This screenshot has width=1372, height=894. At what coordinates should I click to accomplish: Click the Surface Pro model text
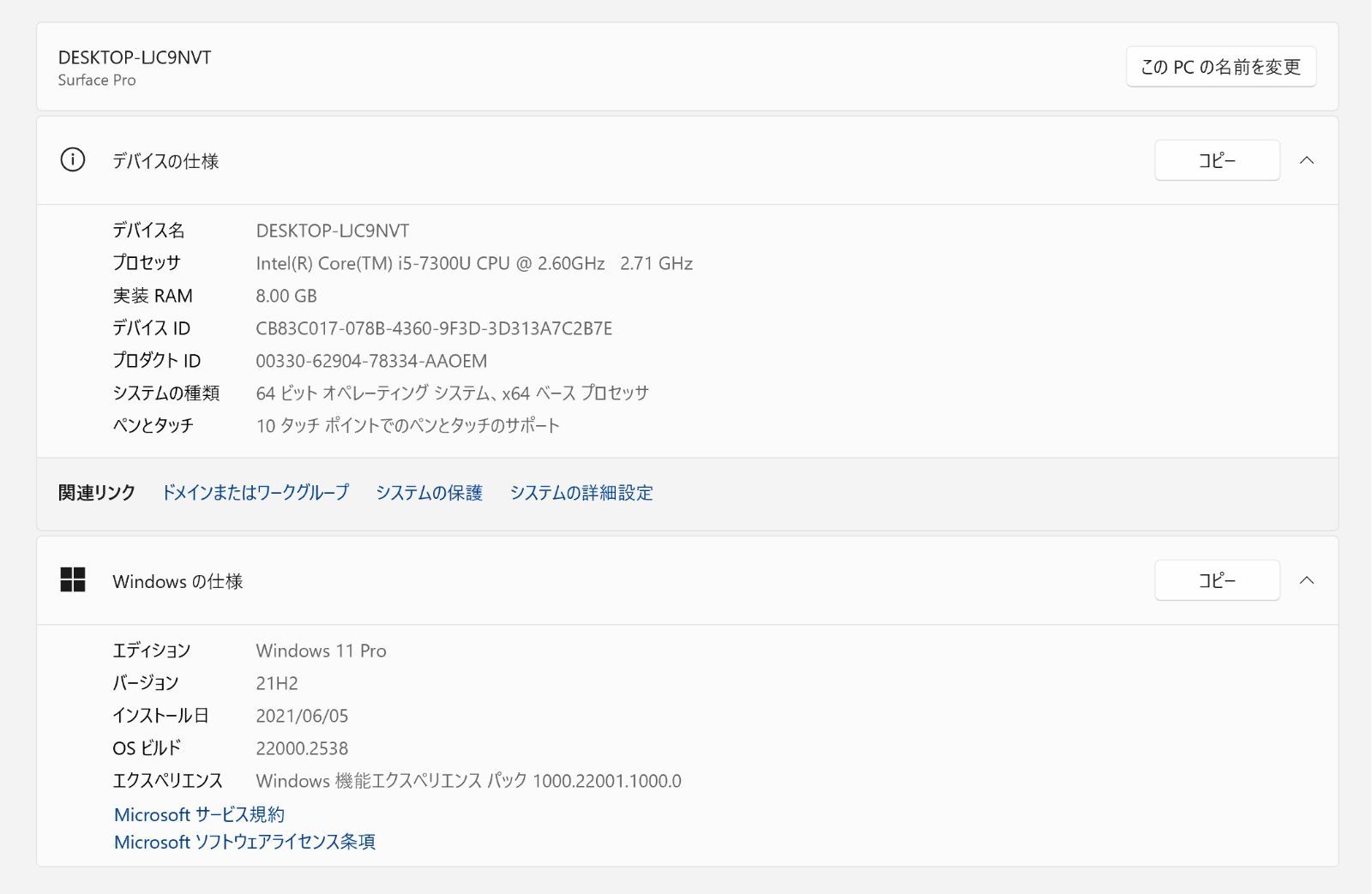[x=97, y=80]
